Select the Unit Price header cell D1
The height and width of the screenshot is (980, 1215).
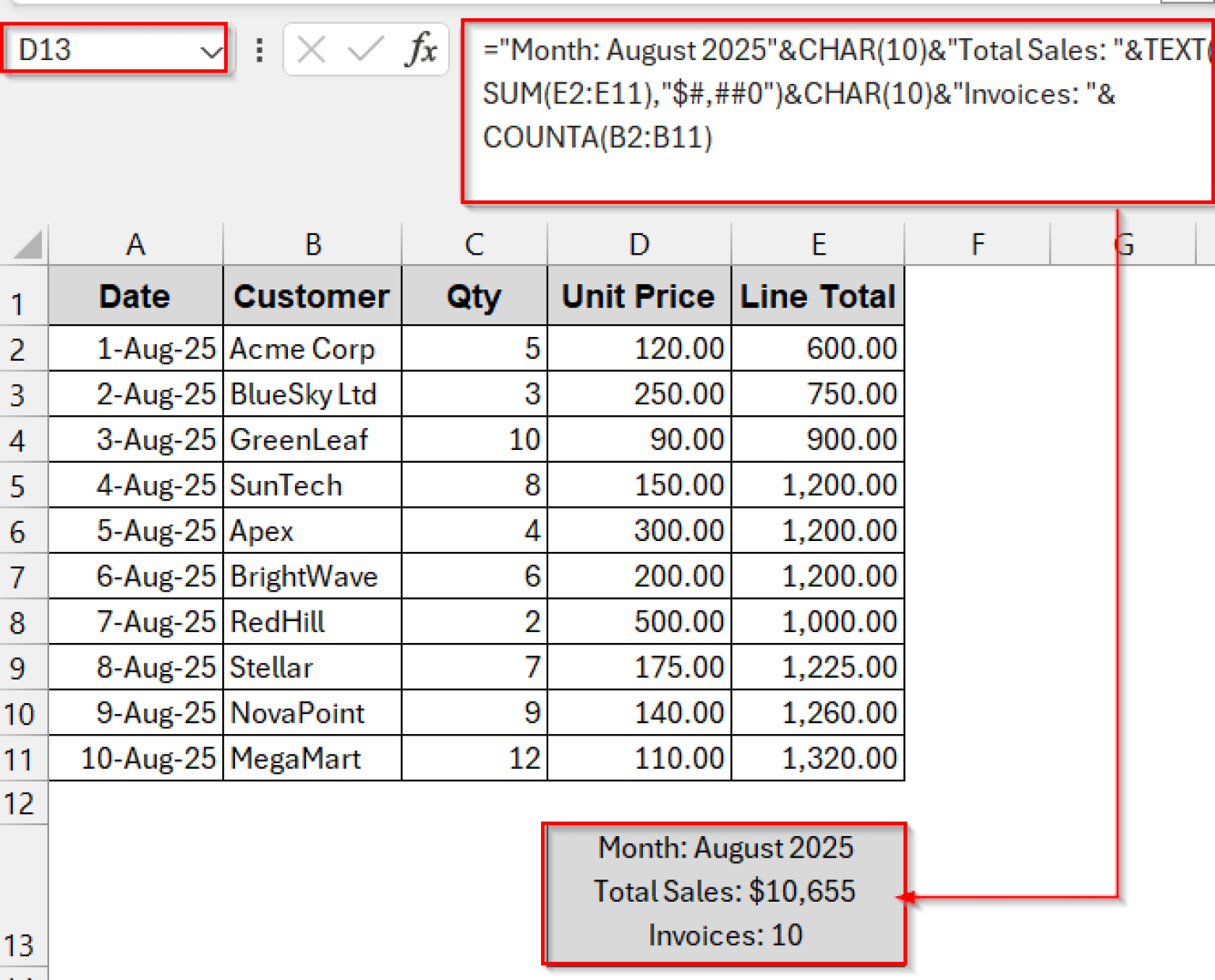pos(638,296)
